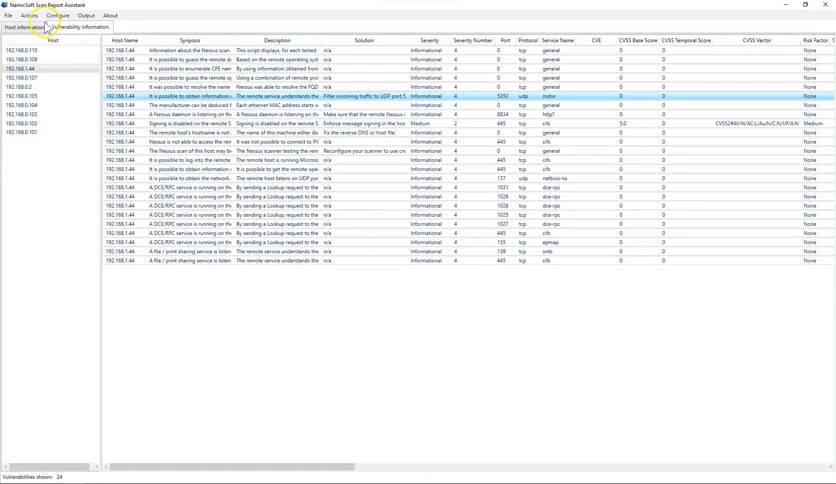This screenshot has width=836, height=484.
Task: Click port value 1028
Action: click(x=502, y=205)
